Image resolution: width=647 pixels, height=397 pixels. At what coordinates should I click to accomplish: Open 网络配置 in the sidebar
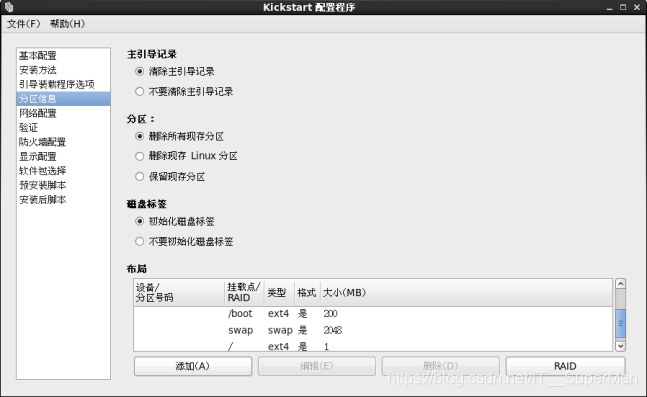click(x=64, y=113)
